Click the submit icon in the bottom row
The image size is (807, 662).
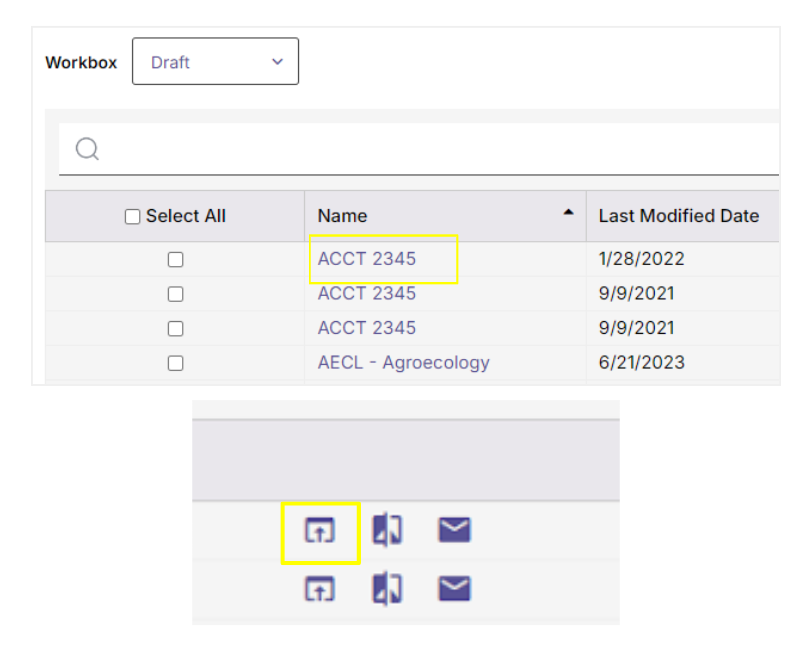point(319,590)
